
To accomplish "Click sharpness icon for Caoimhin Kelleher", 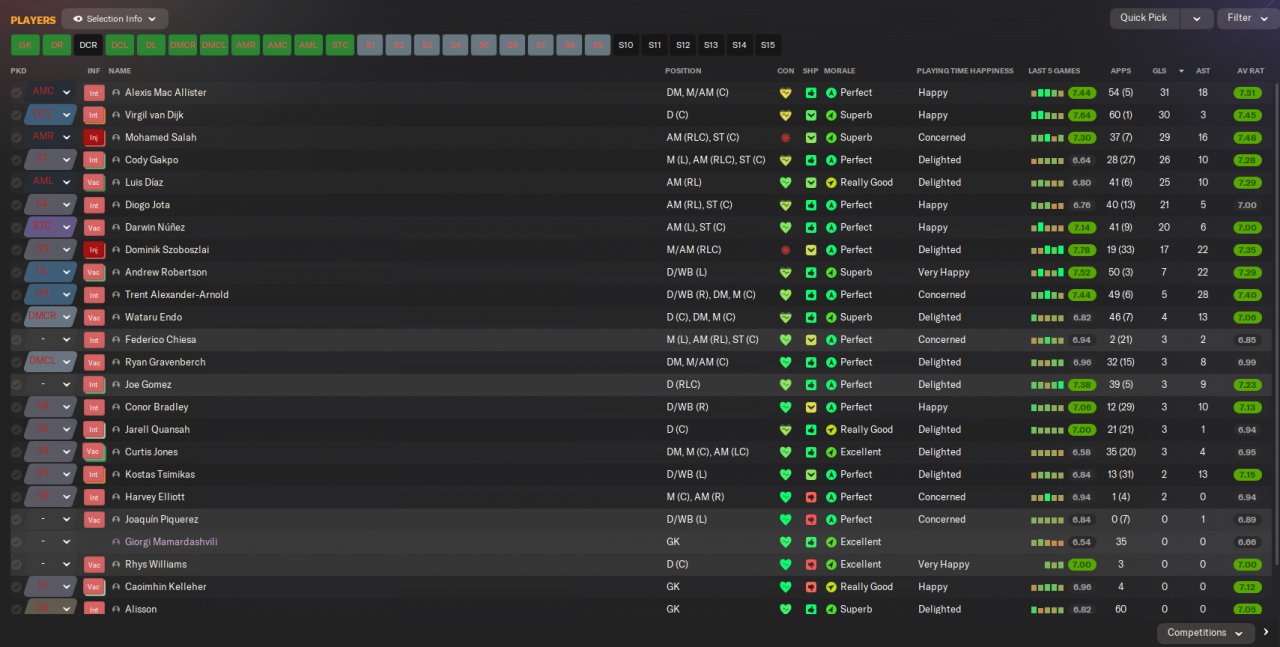I will [811, 587].
